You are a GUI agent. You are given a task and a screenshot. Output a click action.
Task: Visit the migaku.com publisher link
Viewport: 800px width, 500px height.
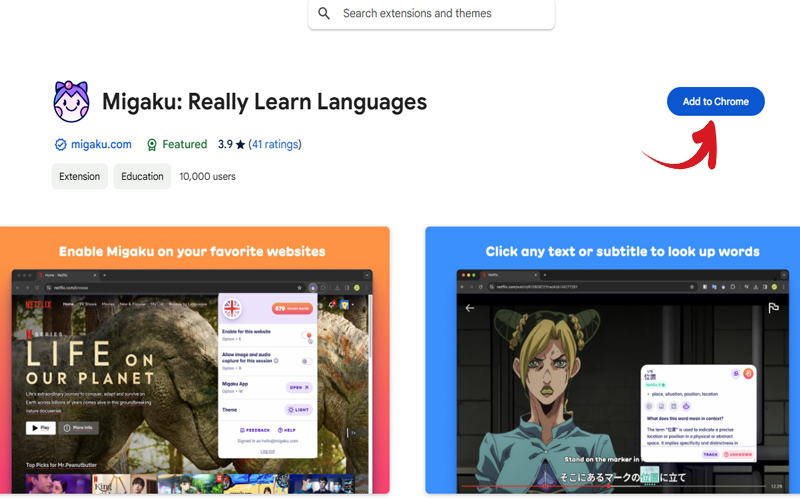pos(101,144)
